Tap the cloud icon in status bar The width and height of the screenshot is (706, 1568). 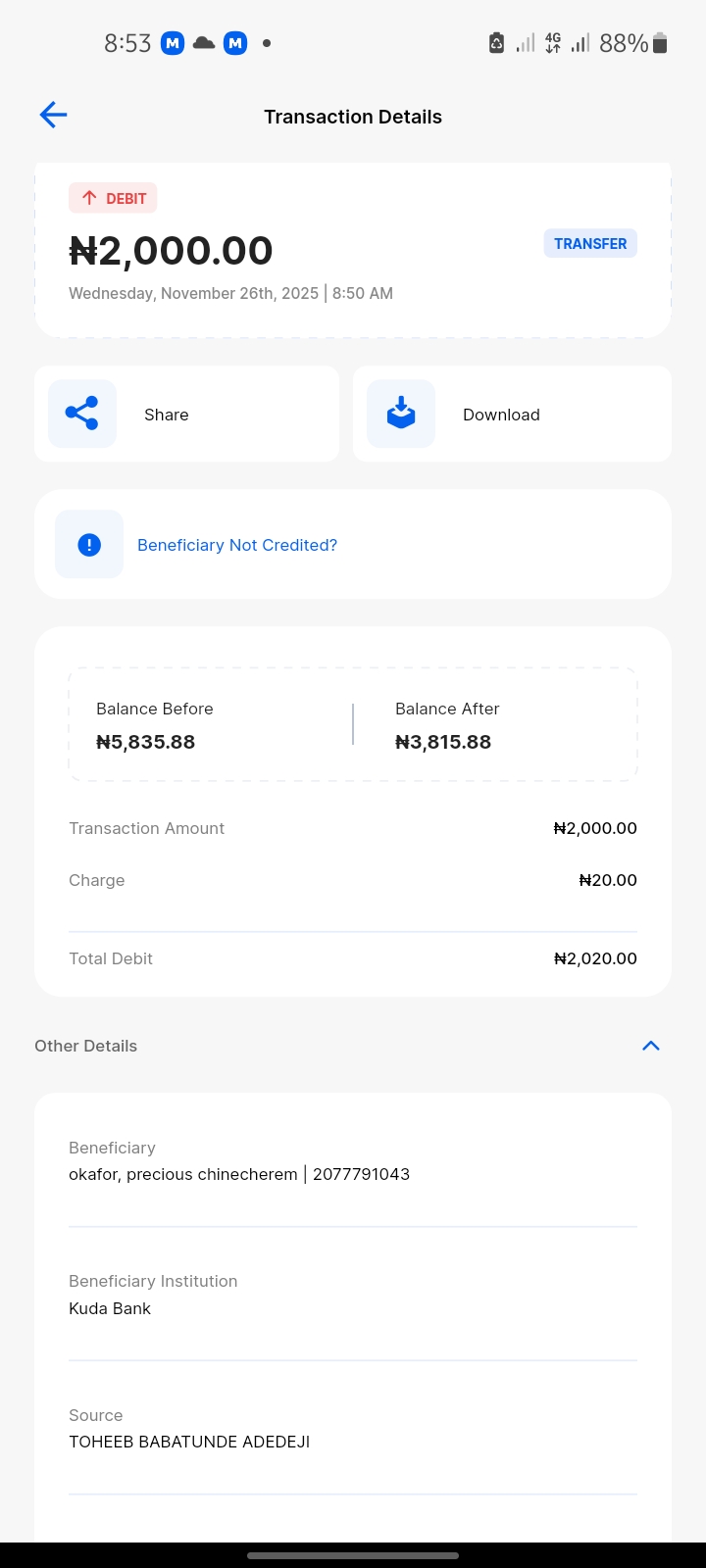pos(204,43)
